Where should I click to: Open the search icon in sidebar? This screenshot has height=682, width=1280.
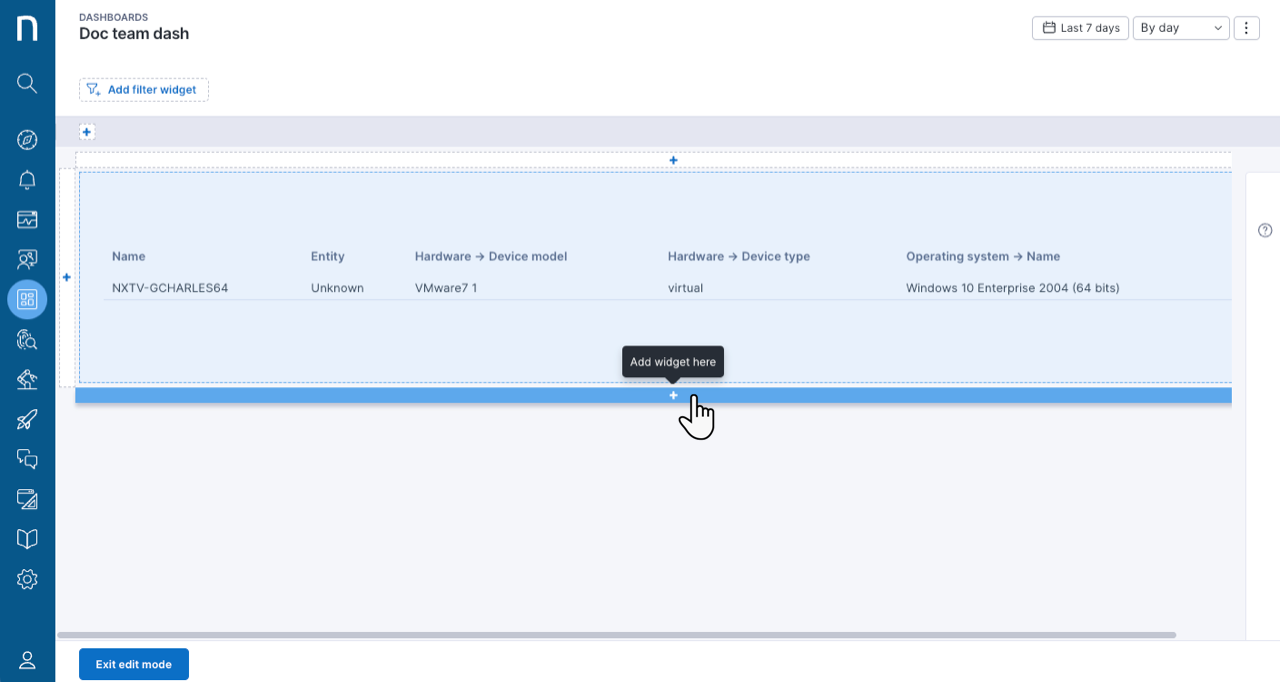point(27,83)
